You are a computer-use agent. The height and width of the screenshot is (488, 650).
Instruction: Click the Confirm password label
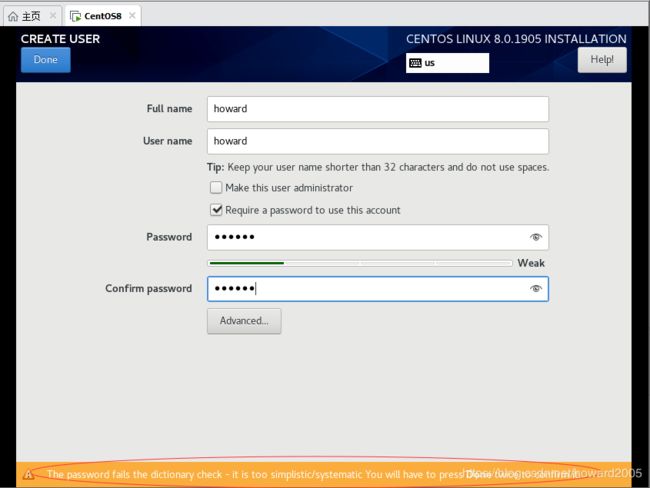click(148, 289)
